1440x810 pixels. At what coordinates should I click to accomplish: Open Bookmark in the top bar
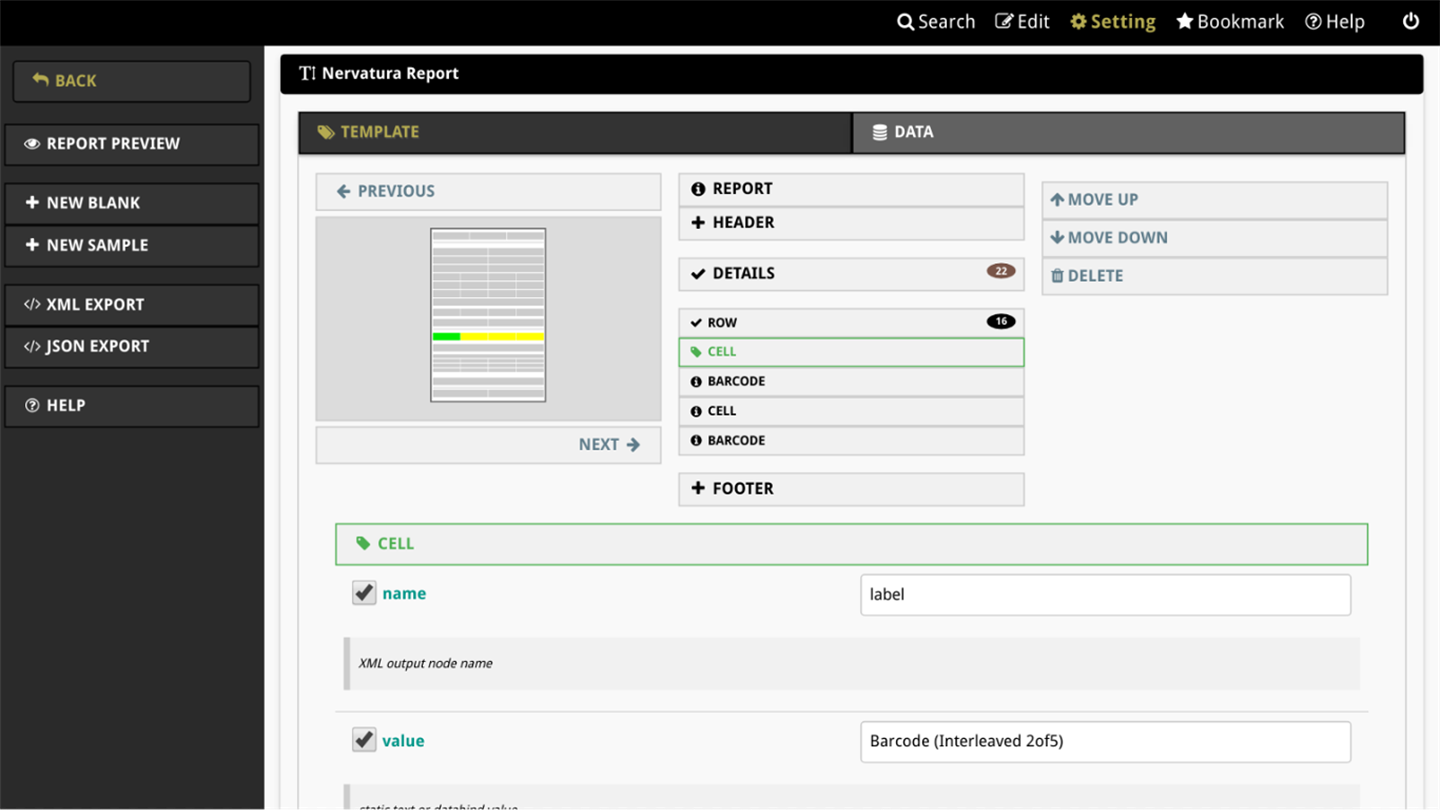[x=1230, y=22]
